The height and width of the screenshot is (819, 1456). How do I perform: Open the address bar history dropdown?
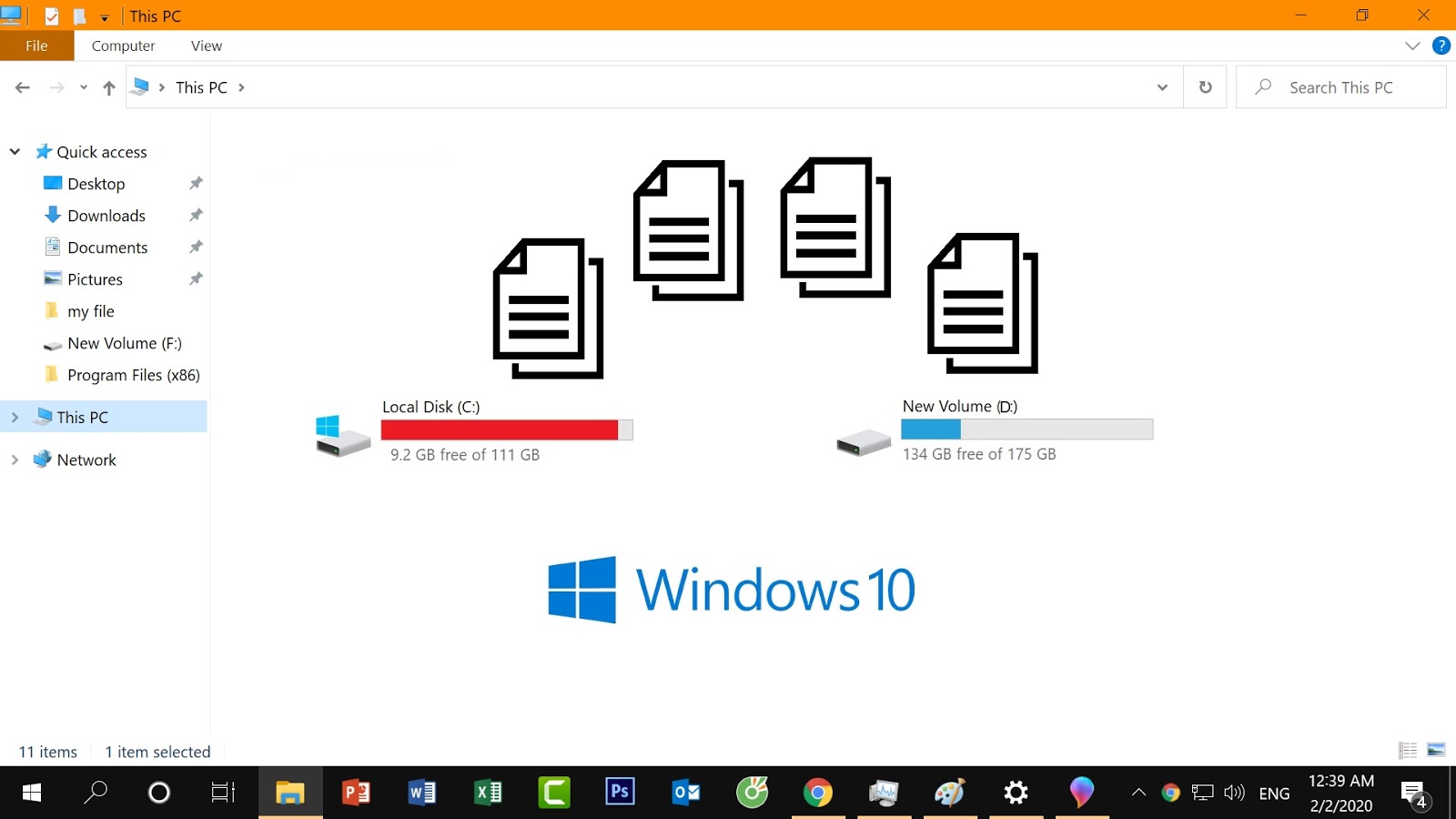[x=1162, y=87]
